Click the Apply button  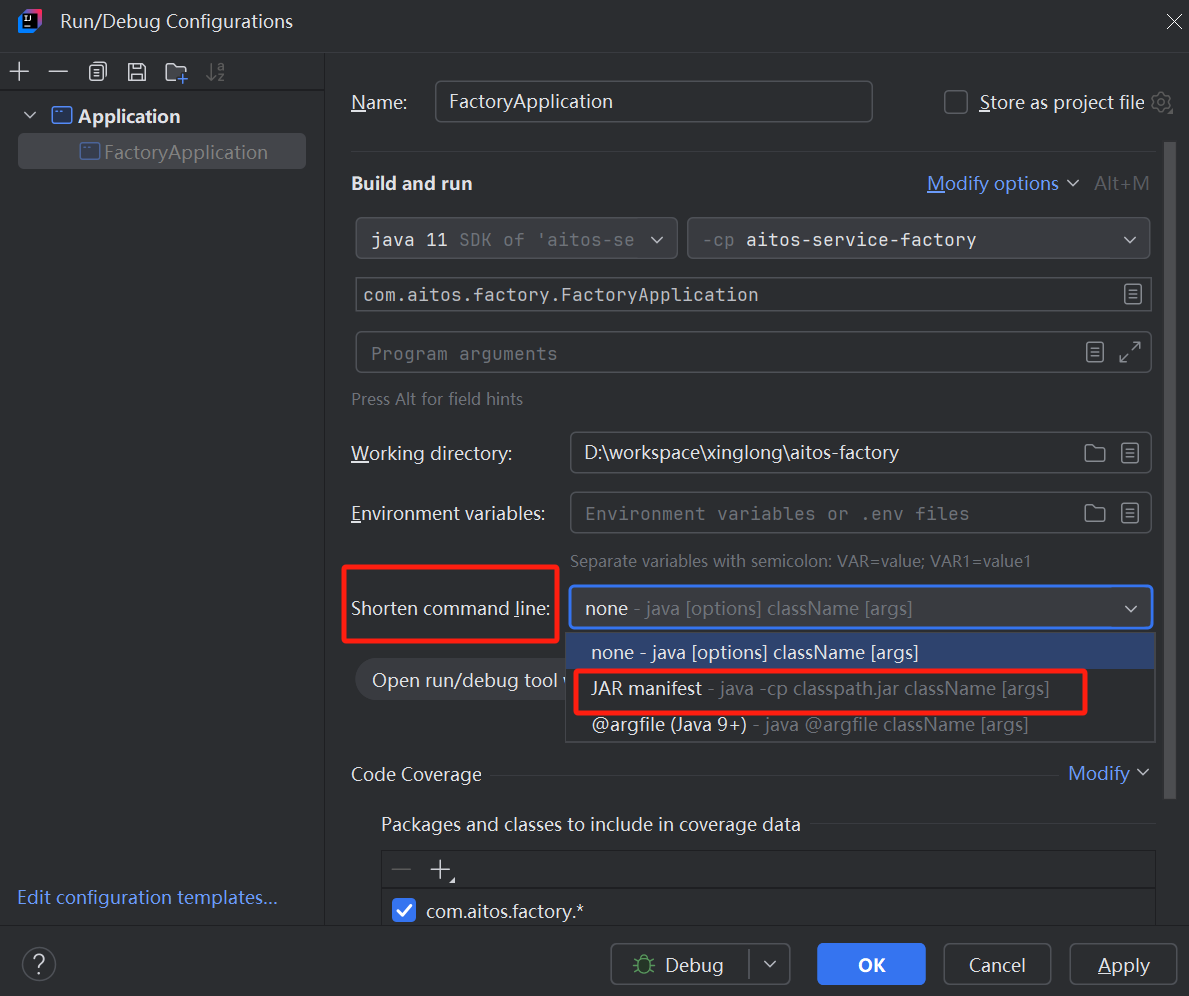1122,963
